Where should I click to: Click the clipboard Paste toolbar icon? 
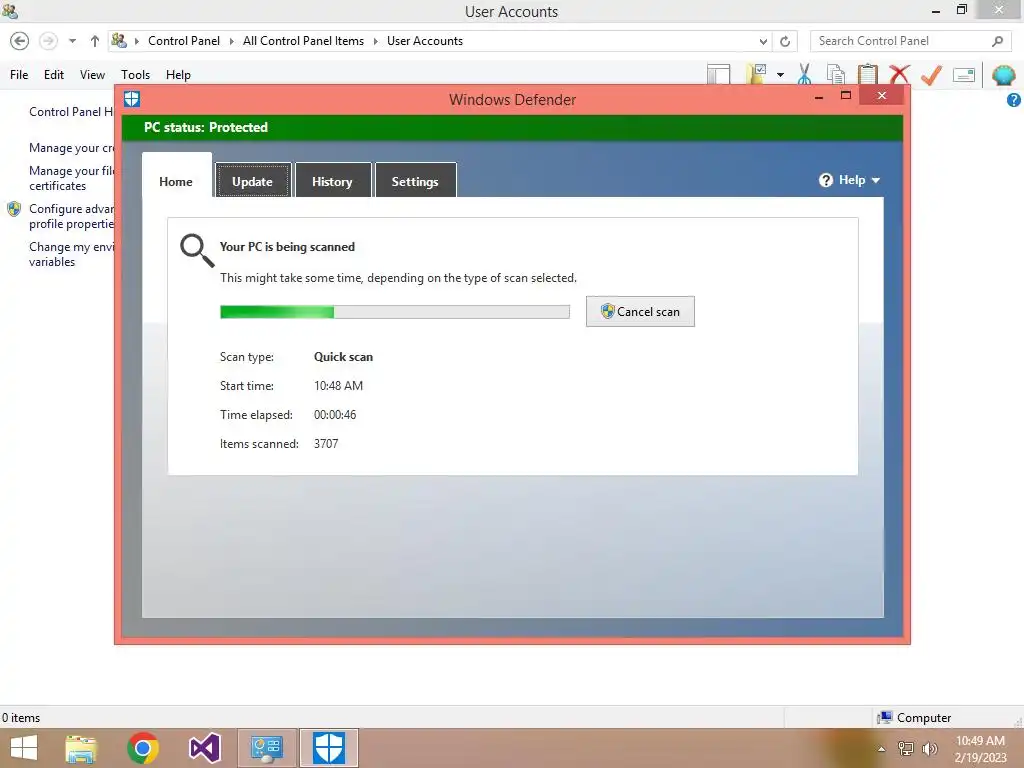click(867, 74)
